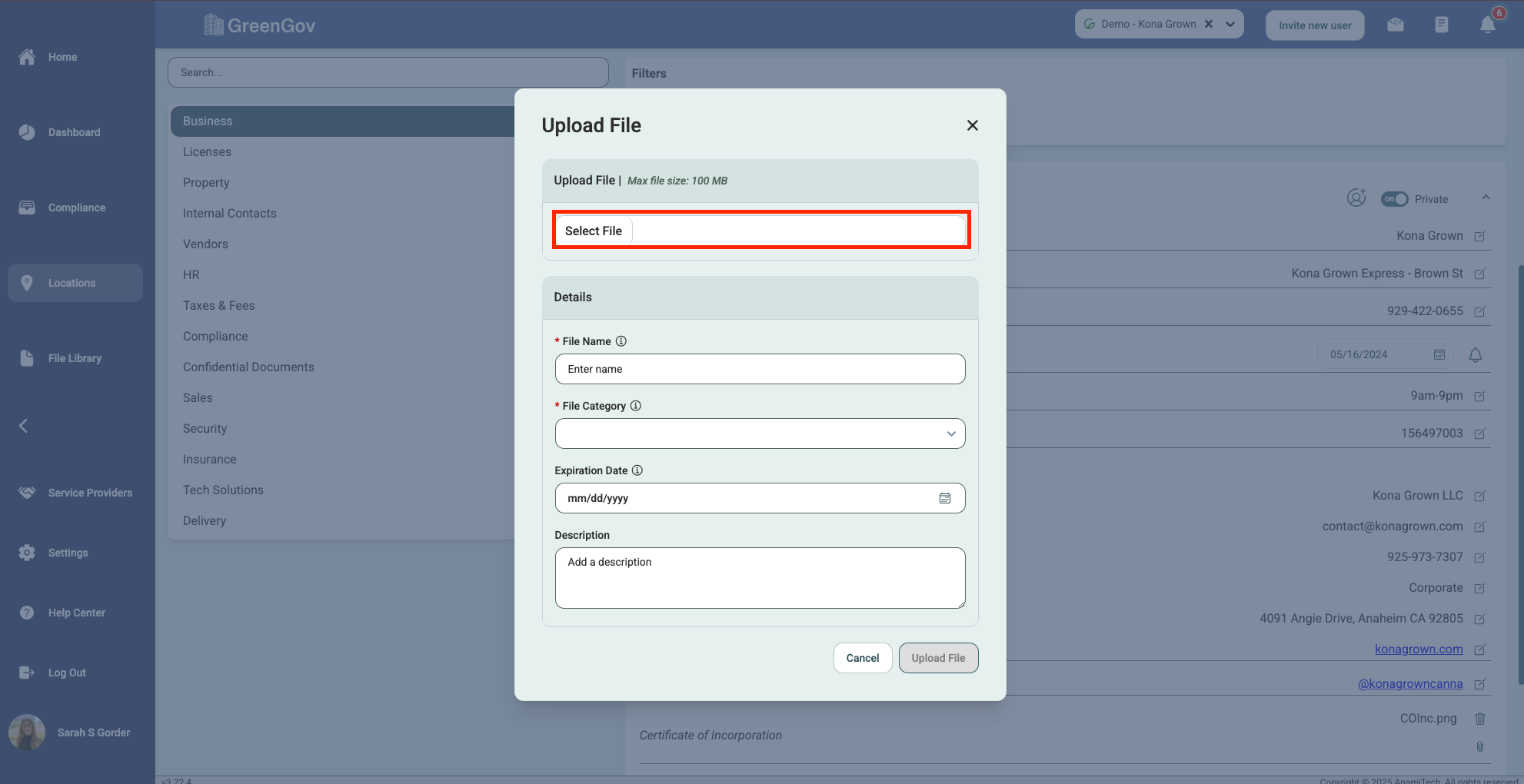Screen dimensions: 1524x784
Task: Click the File Category info icon
Action: coord(636,406)
